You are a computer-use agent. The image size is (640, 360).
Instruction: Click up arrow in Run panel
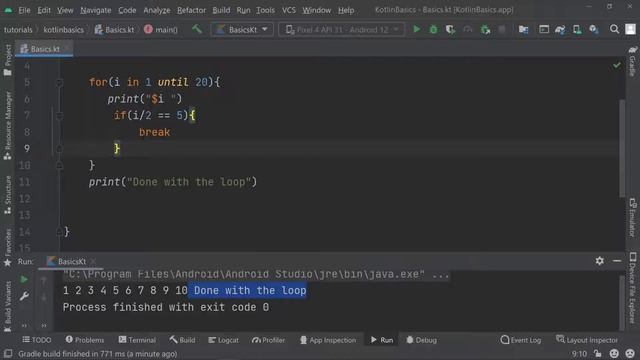(44, 280)
